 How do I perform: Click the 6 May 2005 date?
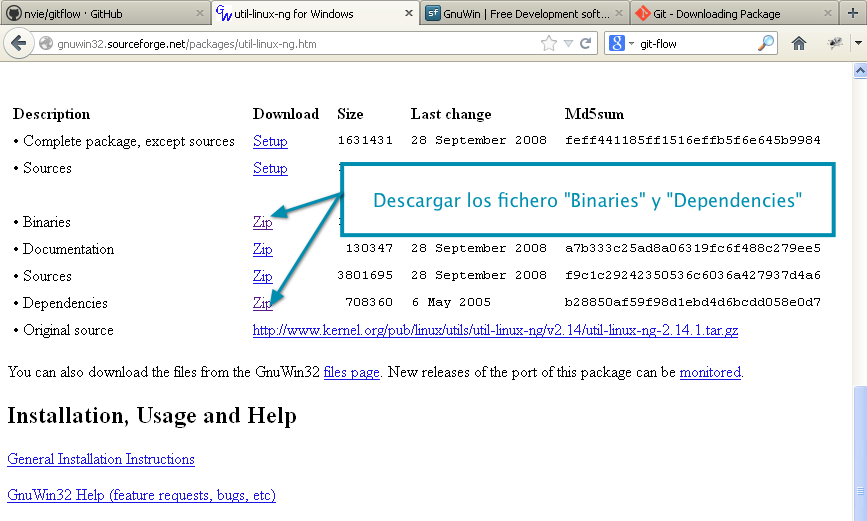click(x=451, y=302)
